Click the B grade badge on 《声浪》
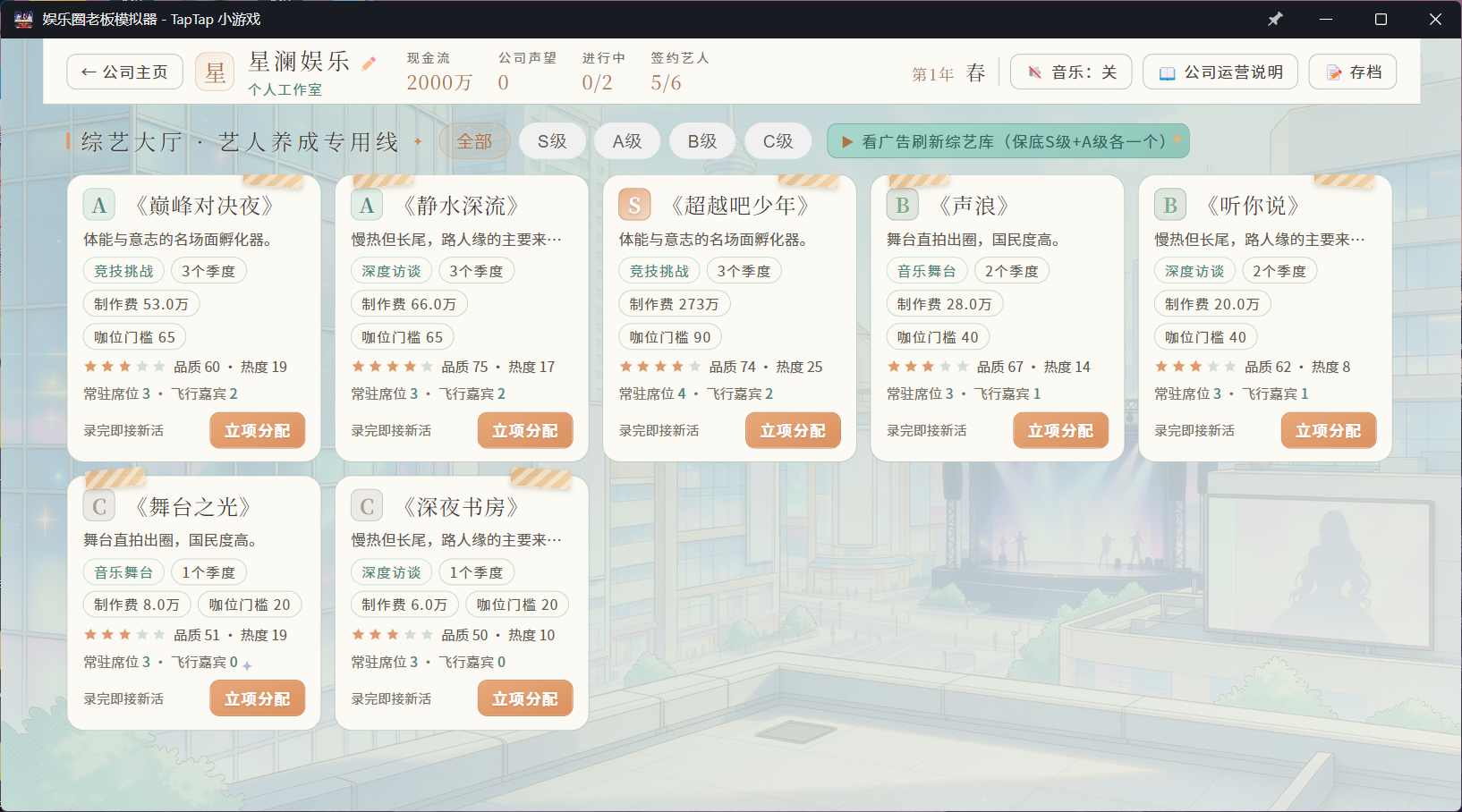The image size is (1462, 812). click(902, 206)
